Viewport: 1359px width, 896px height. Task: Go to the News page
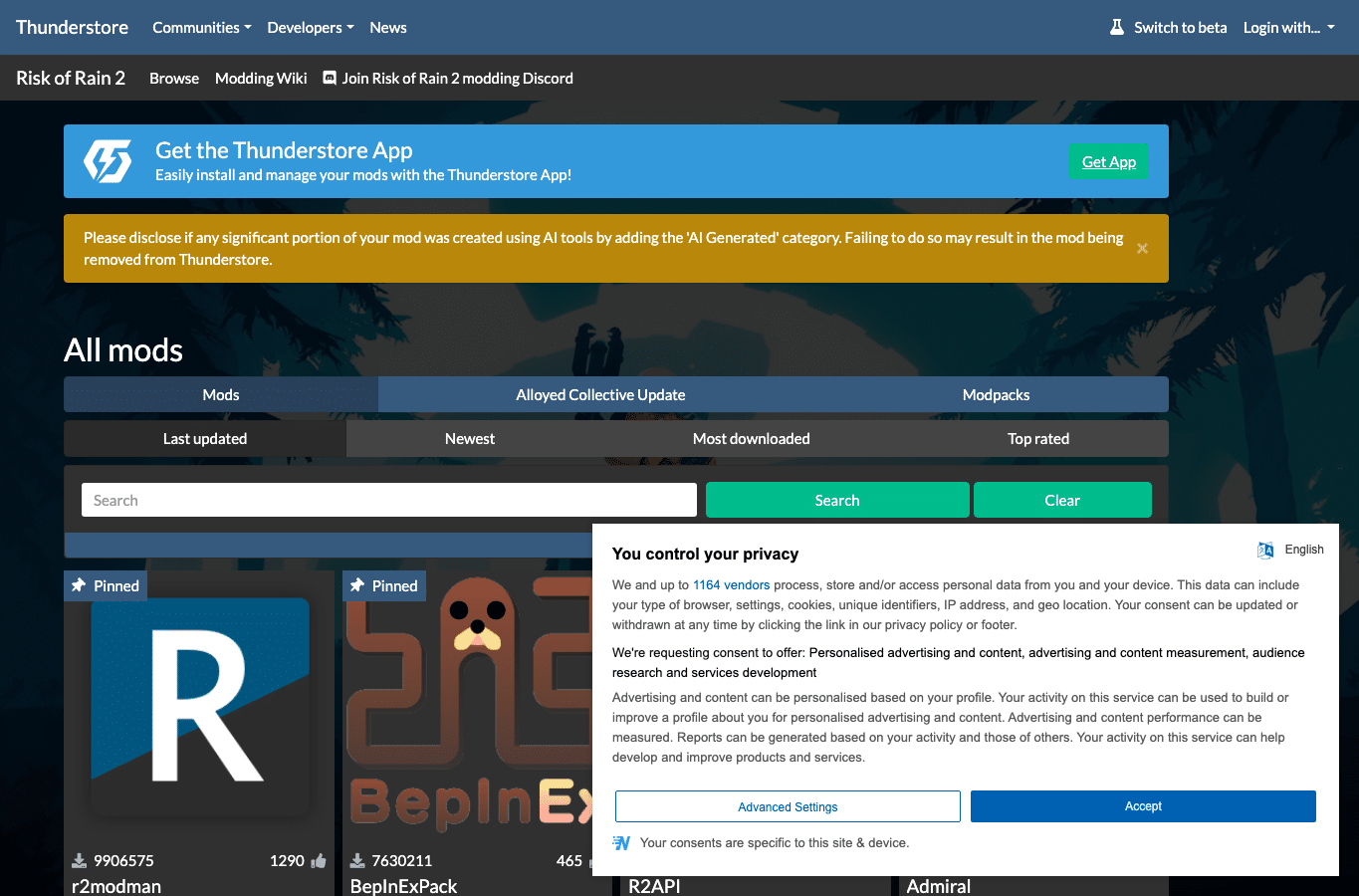tap(388, 27)
